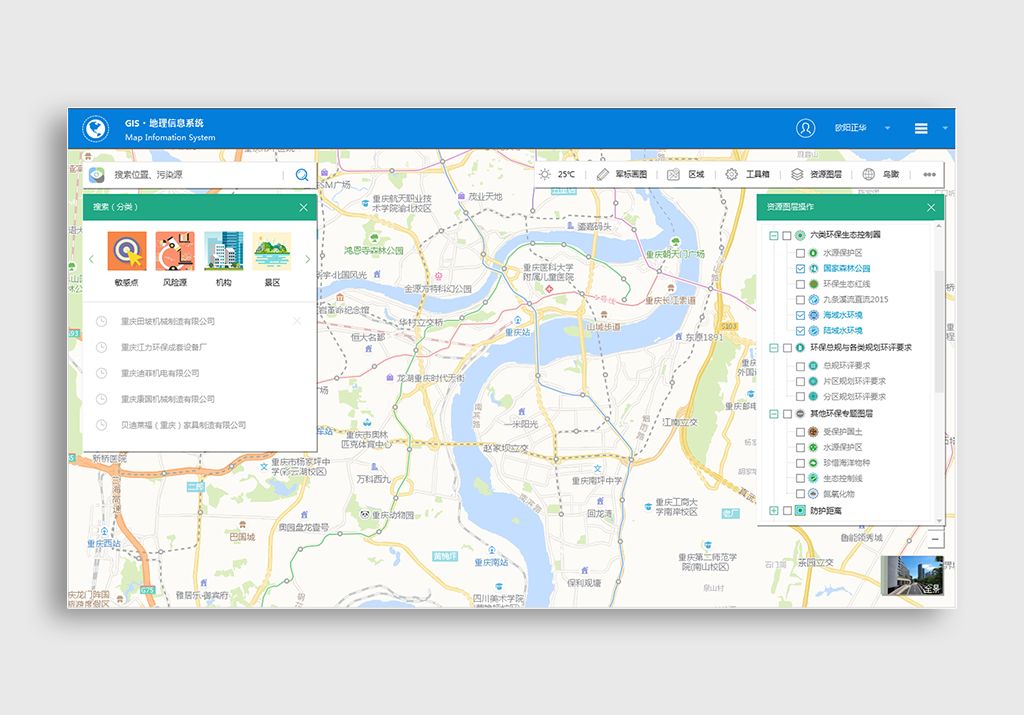
Task: Open the hamburger main menu in header
Action: click(921, 129)
